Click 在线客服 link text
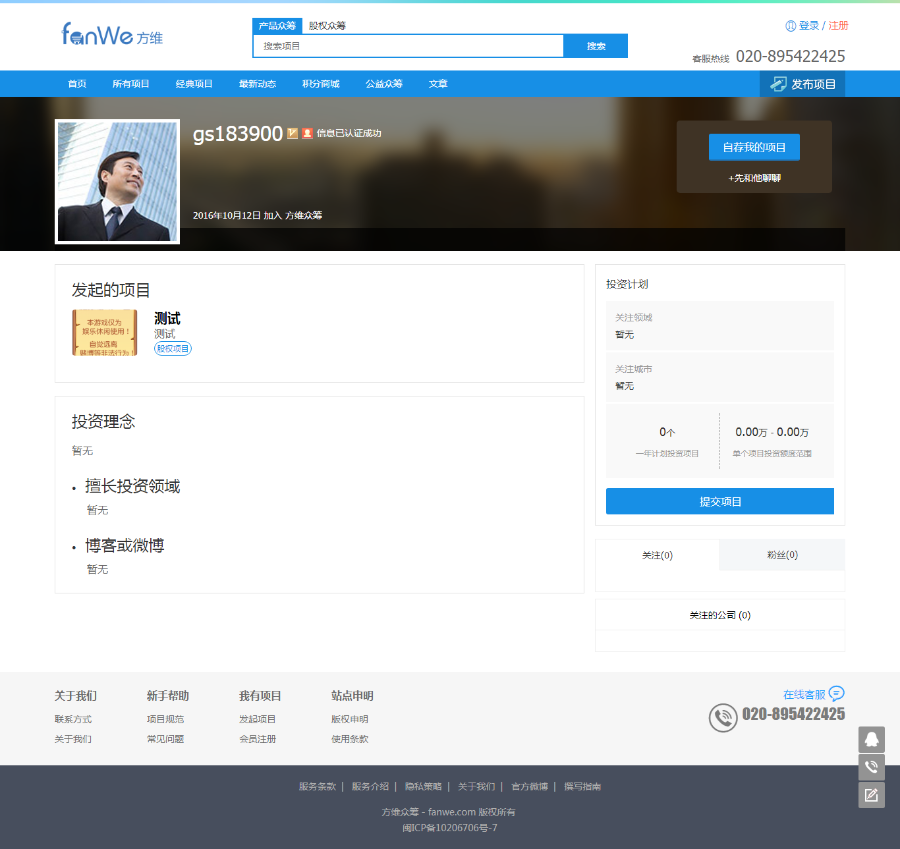The width and height of the screenshot is (900, 849). pos(804,695)
